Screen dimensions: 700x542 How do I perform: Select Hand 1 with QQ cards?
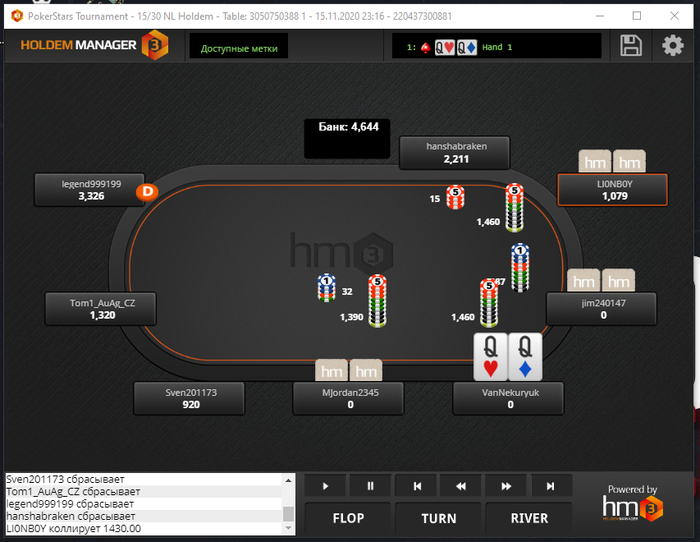(459, 47)
